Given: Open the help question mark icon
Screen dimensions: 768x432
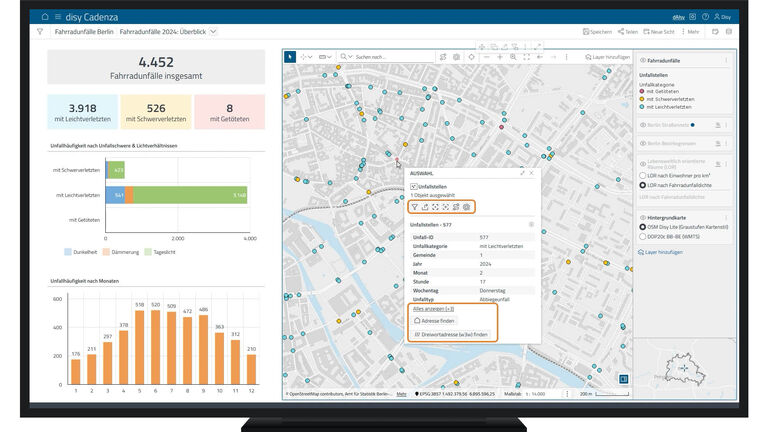Looking at the screenshot, I should tap(705, 17).
